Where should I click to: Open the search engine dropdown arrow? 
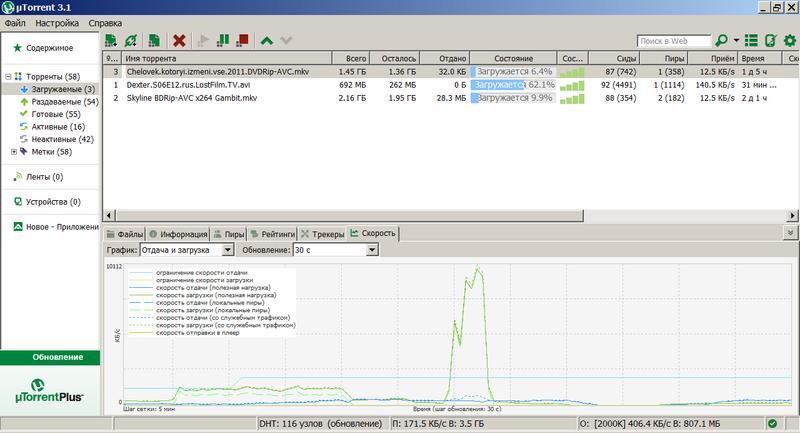click(736, 40)
